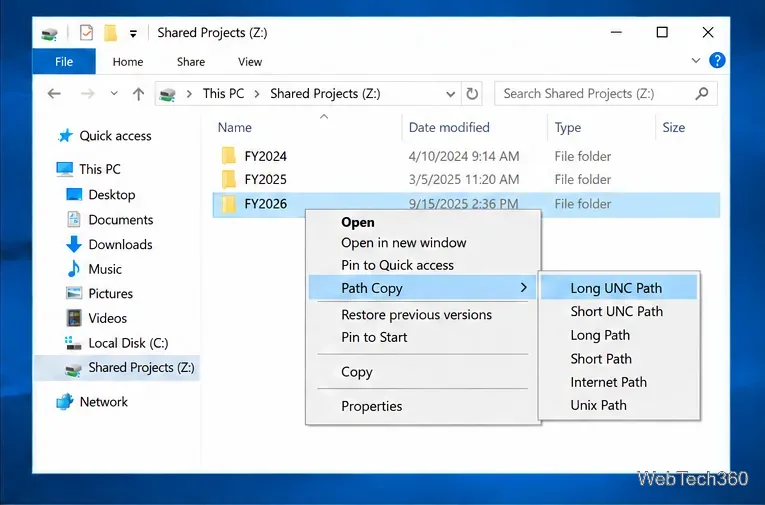
Task: Copy the Short UNC Path
Action: coord(619,312)
